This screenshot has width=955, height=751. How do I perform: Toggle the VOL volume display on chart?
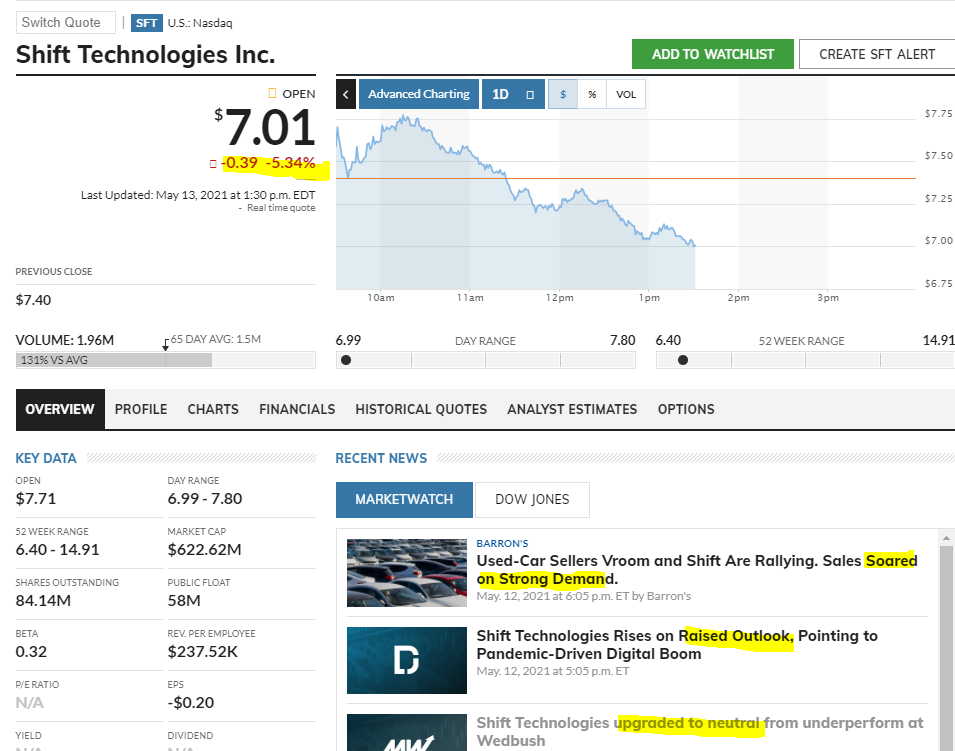pyautogui.click(x=625, y=94)
